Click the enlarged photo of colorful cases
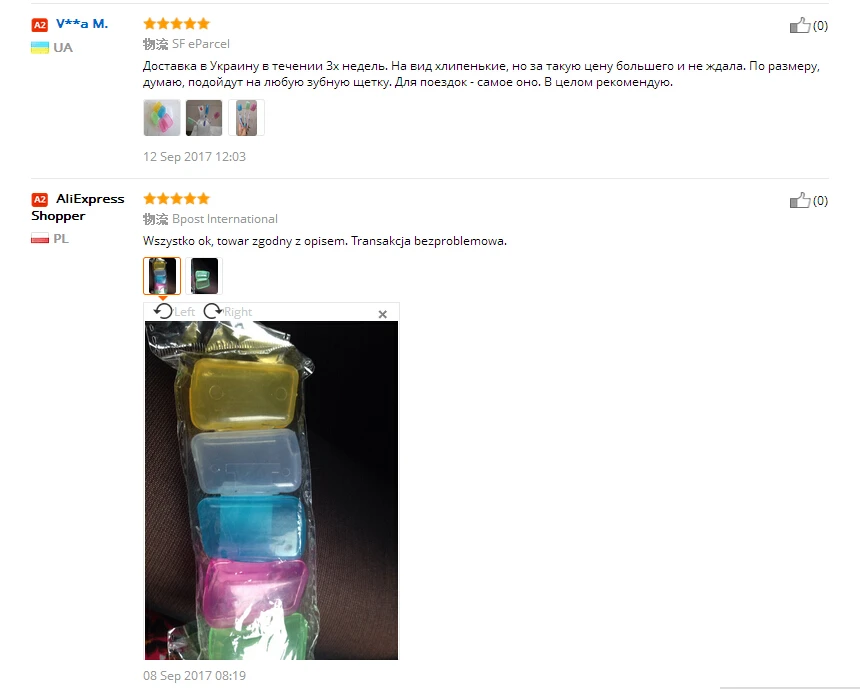860x689 pixels. pyautogui.click(x=271, y=490)
